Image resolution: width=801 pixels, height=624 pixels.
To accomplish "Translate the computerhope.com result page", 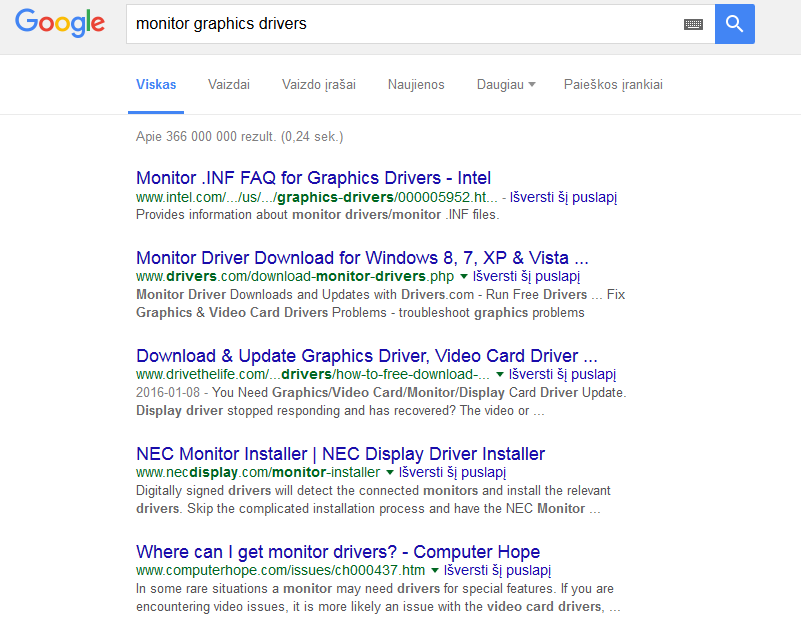I will (497, 570).
